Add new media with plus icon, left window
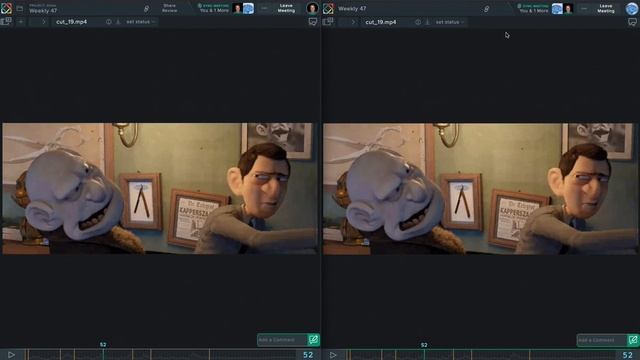The height and width of the screenshot is (360, 640). (21, 22)
